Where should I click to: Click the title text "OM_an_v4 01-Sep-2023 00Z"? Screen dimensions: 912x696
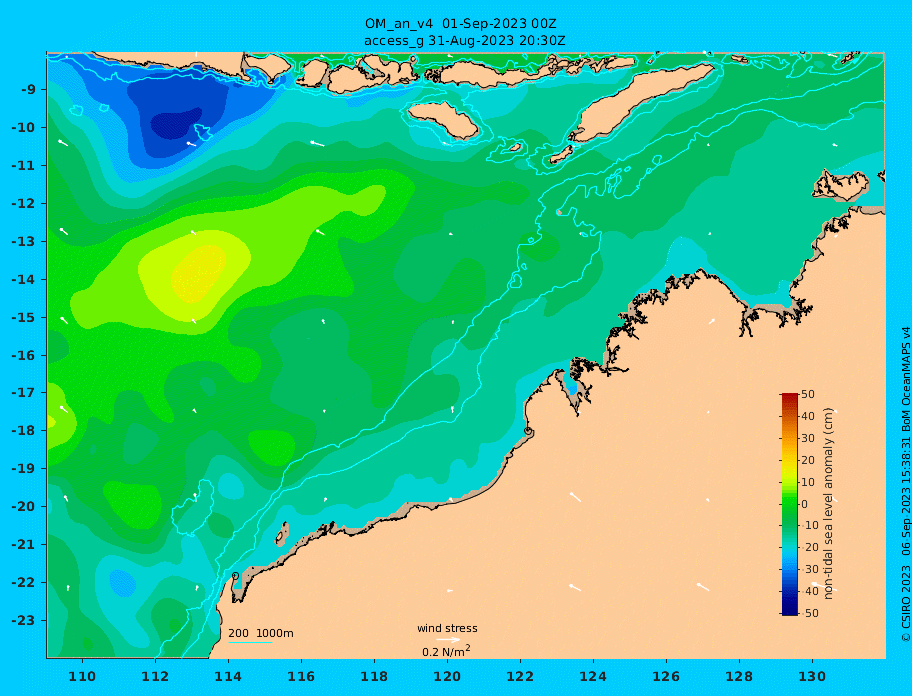click(461, 24)
